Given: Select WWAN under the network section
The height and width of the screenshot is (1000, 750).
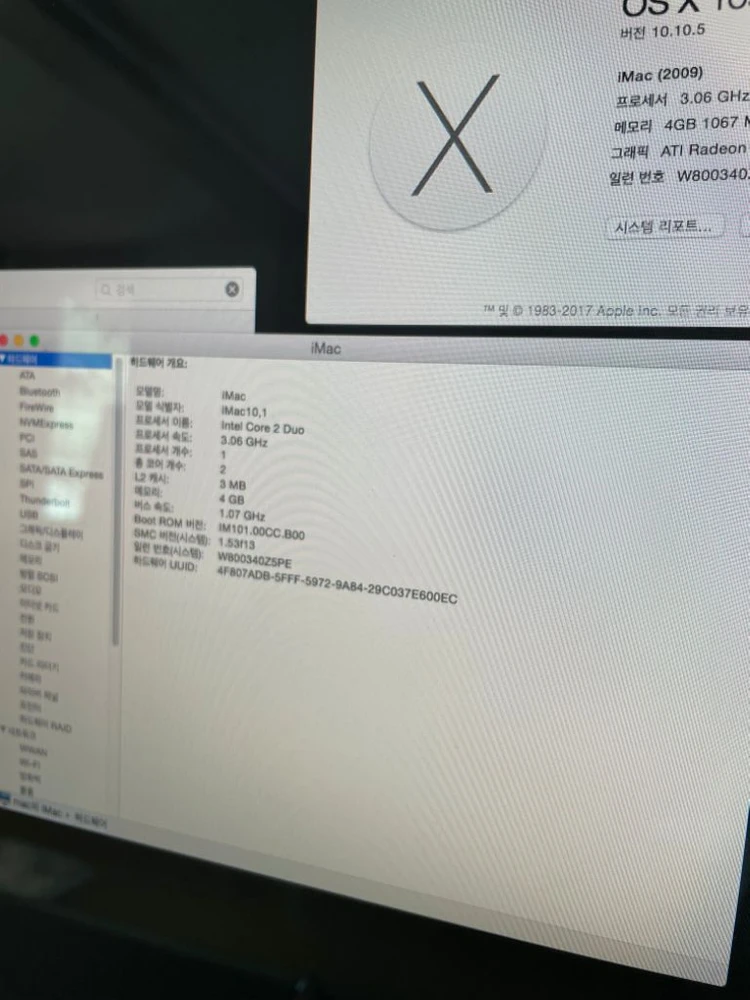Looking at the screenshot, I should point(33,749).
